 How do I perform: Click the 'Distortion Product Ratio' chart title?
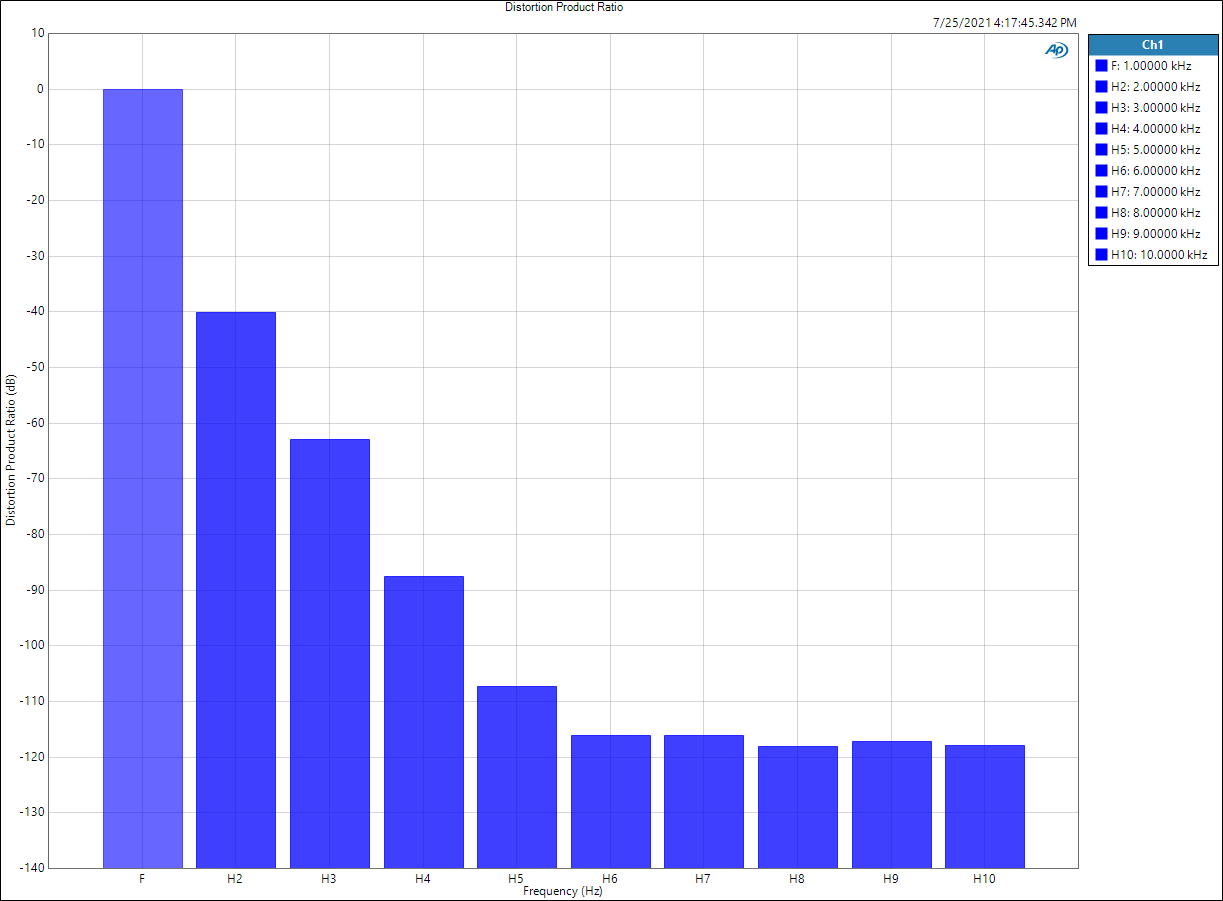[564, 7]
